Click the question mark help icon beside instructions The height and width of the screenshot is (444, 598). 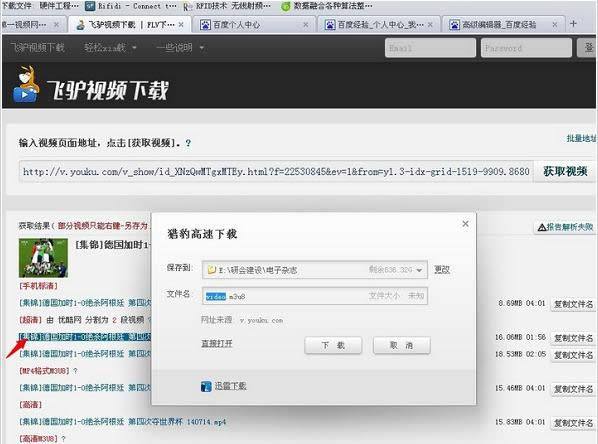tap(188, 143)
